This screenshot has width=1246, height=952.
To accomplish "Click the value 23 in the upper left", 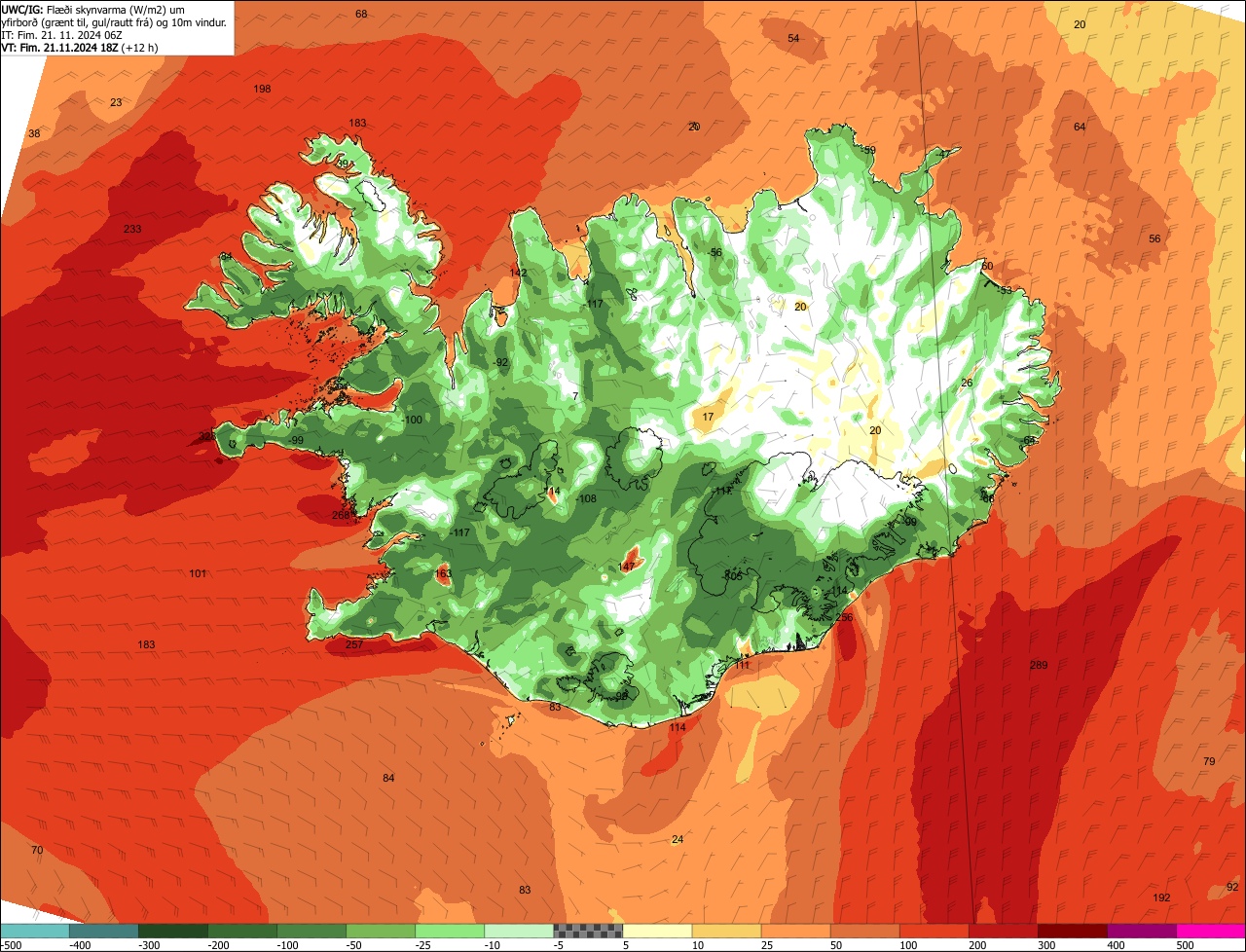I will [x=116, y=102].
